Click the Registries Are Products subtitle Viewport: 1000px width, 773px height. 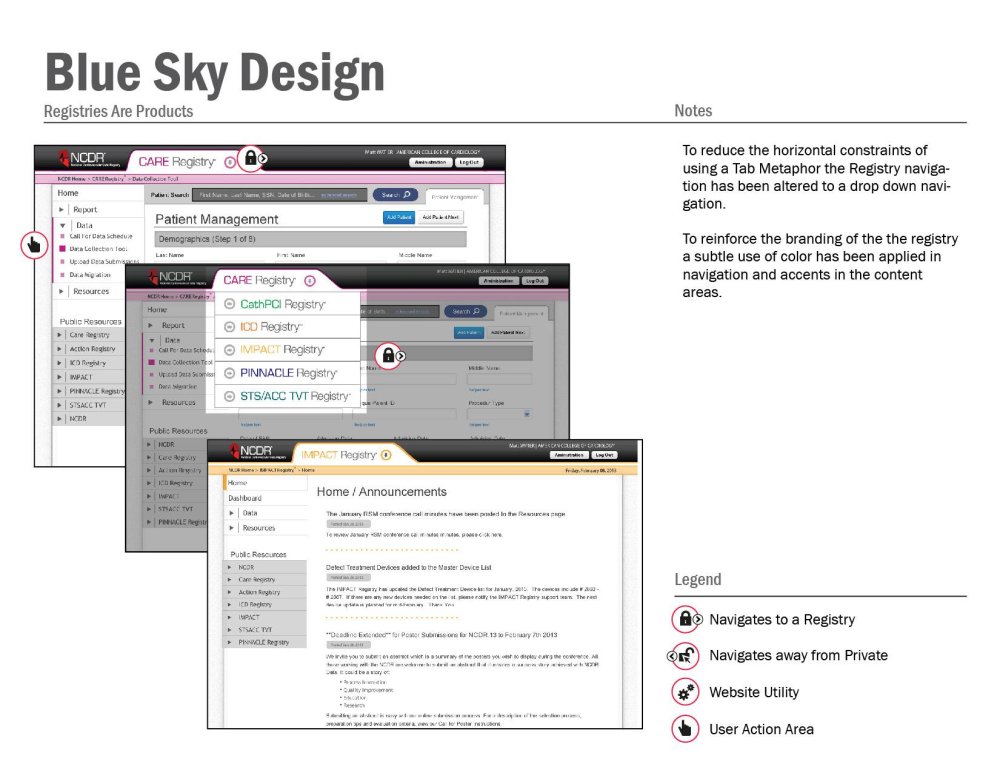tap(119, 112)
